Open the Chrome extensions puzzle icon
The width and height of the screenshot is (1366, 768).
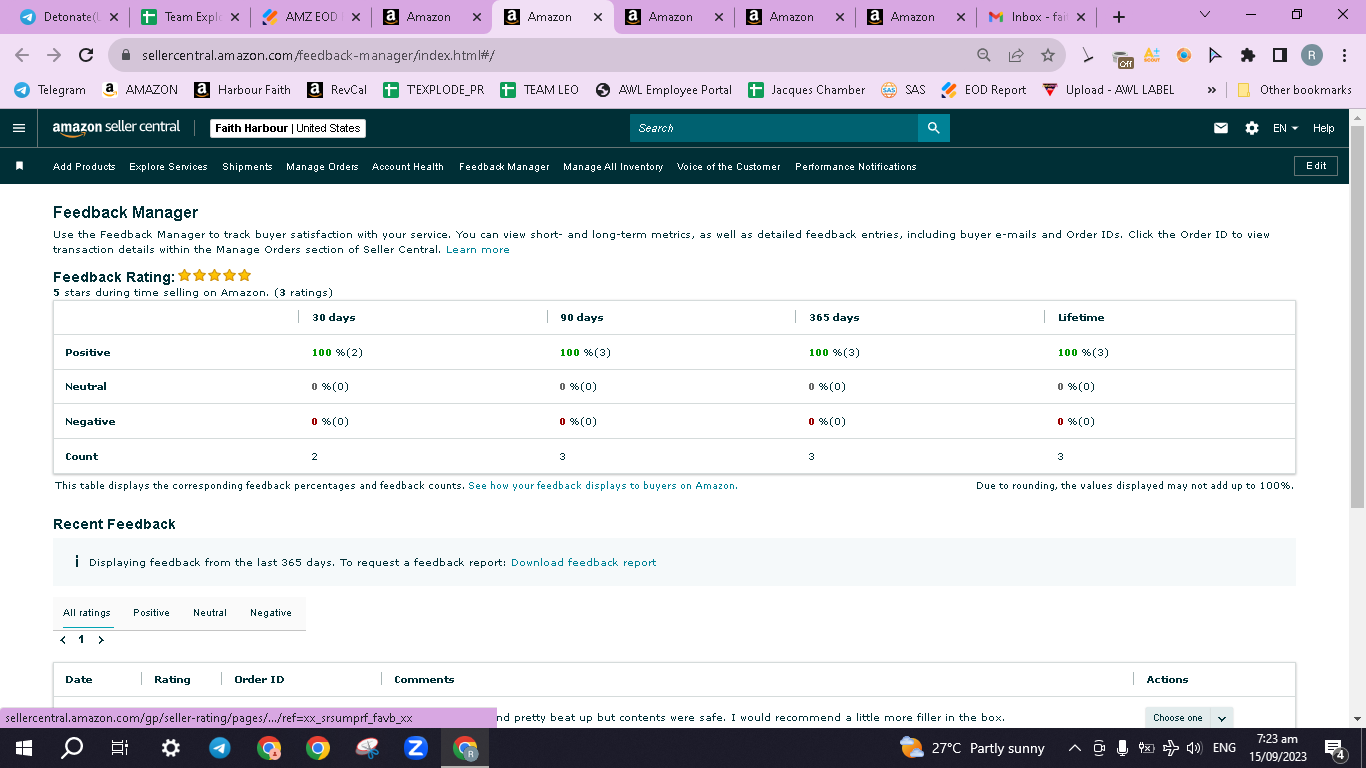(1248, 55)
